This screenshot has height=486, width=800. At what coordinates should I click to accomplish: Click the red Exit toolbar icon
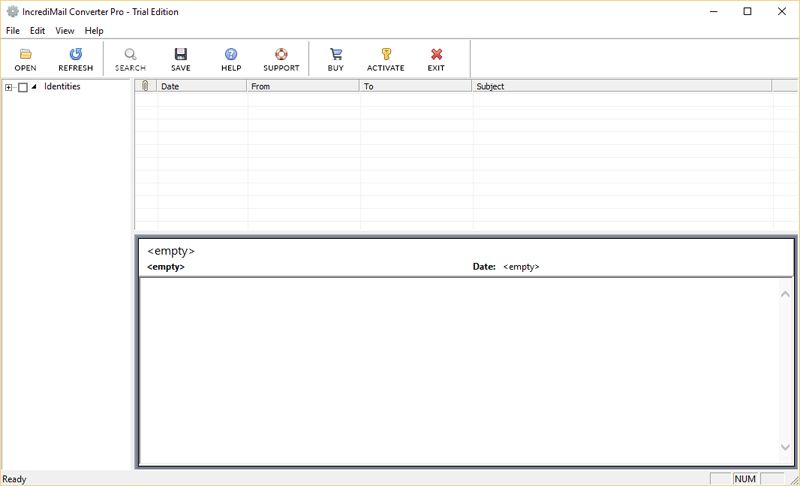pos(436,55)
